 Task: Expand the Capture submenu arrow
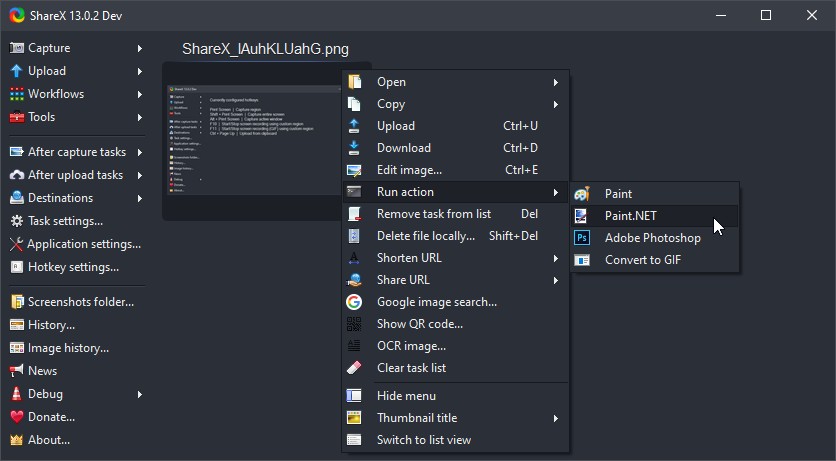click(x=140, y=48)
